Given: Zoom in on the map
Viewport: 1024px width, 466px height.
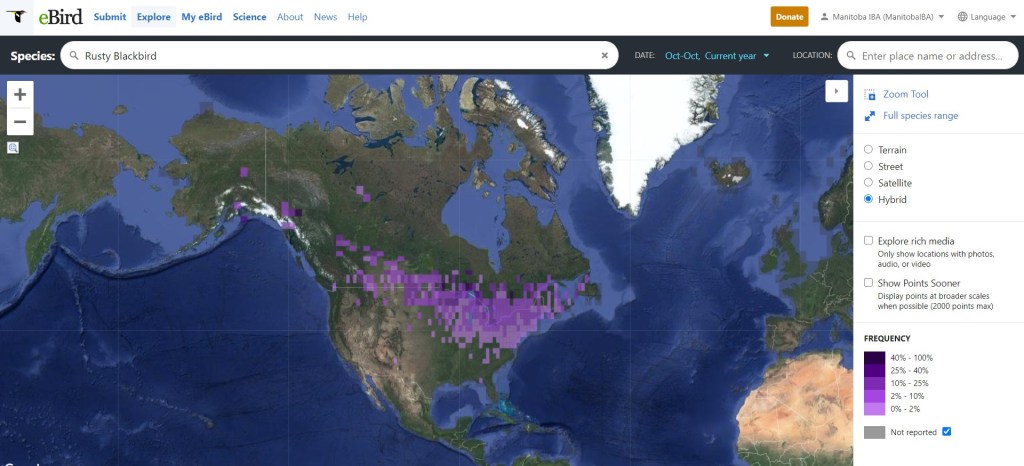Looking at the screenshot, I should pyautogui.click(x=20, y=94).
